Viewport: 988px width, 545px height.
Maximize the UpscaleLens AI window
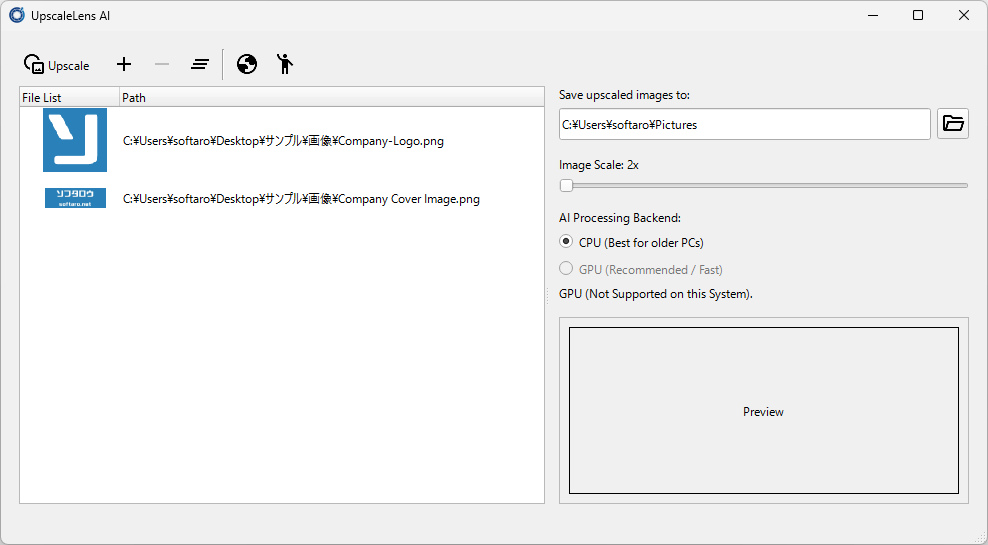(x=918, y=15)
